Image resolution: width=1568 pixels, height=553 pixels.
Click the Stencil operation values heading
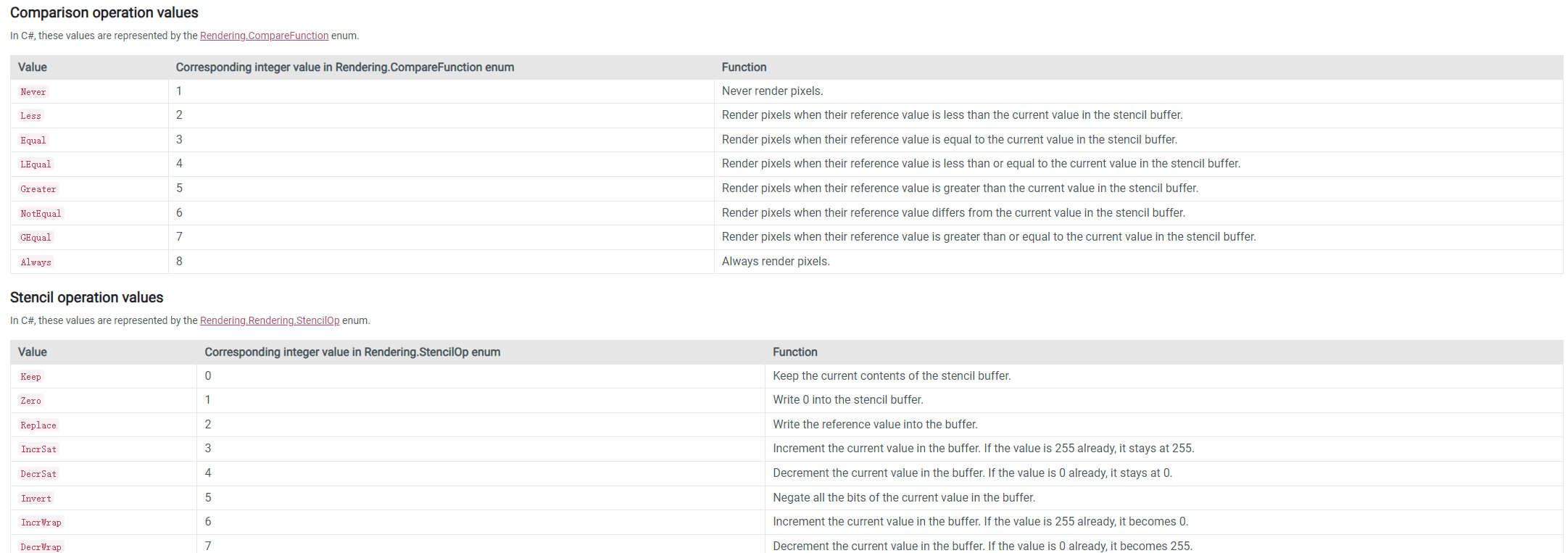86,297
